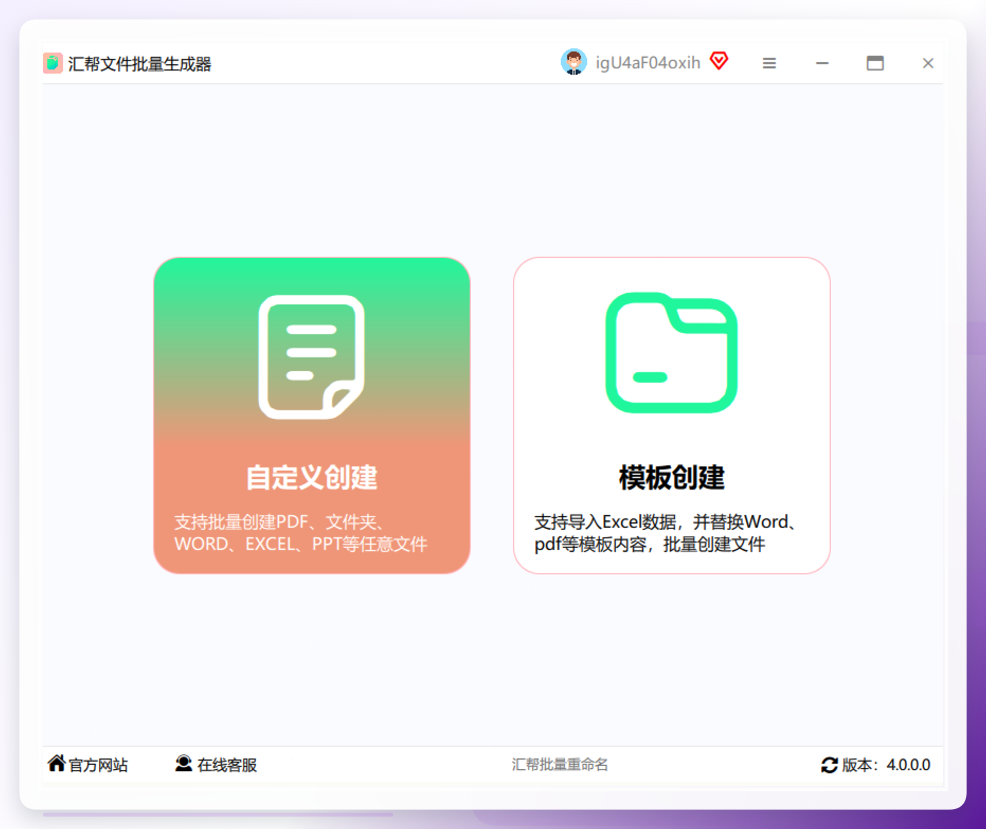This screenshot has height=829, width=986.
Task: Click the support agent icon beside 在线客服
Action: pos(184,763)
